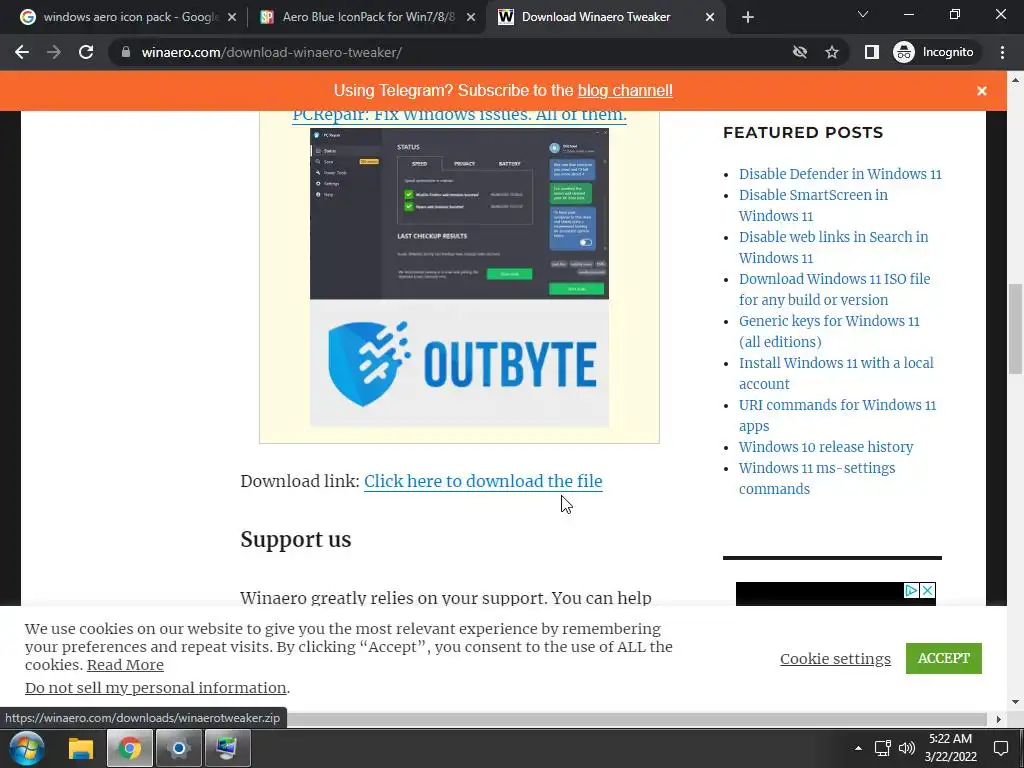The image size is (1024, 768).
Task: Go back to the previous page
Action: 22,52
